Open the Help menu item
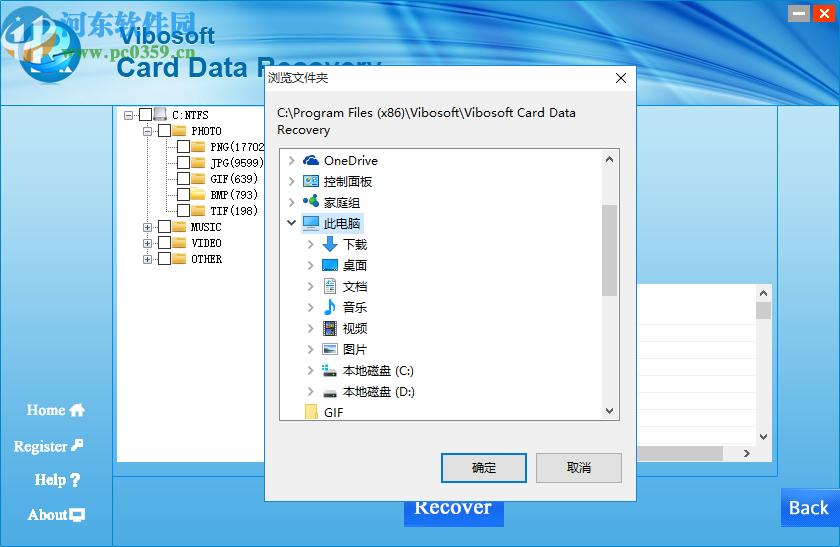The width and height of the screenshot is (840, 547). (x=57, y=480)
